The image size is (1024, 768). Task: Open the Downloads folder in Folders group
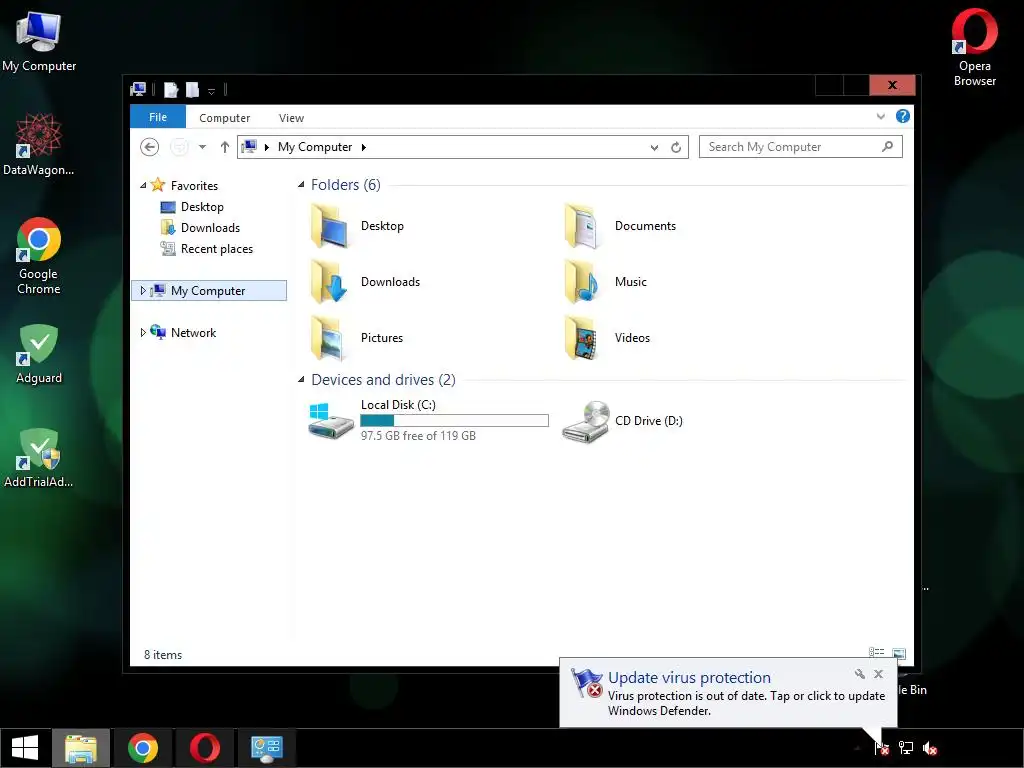365,282
